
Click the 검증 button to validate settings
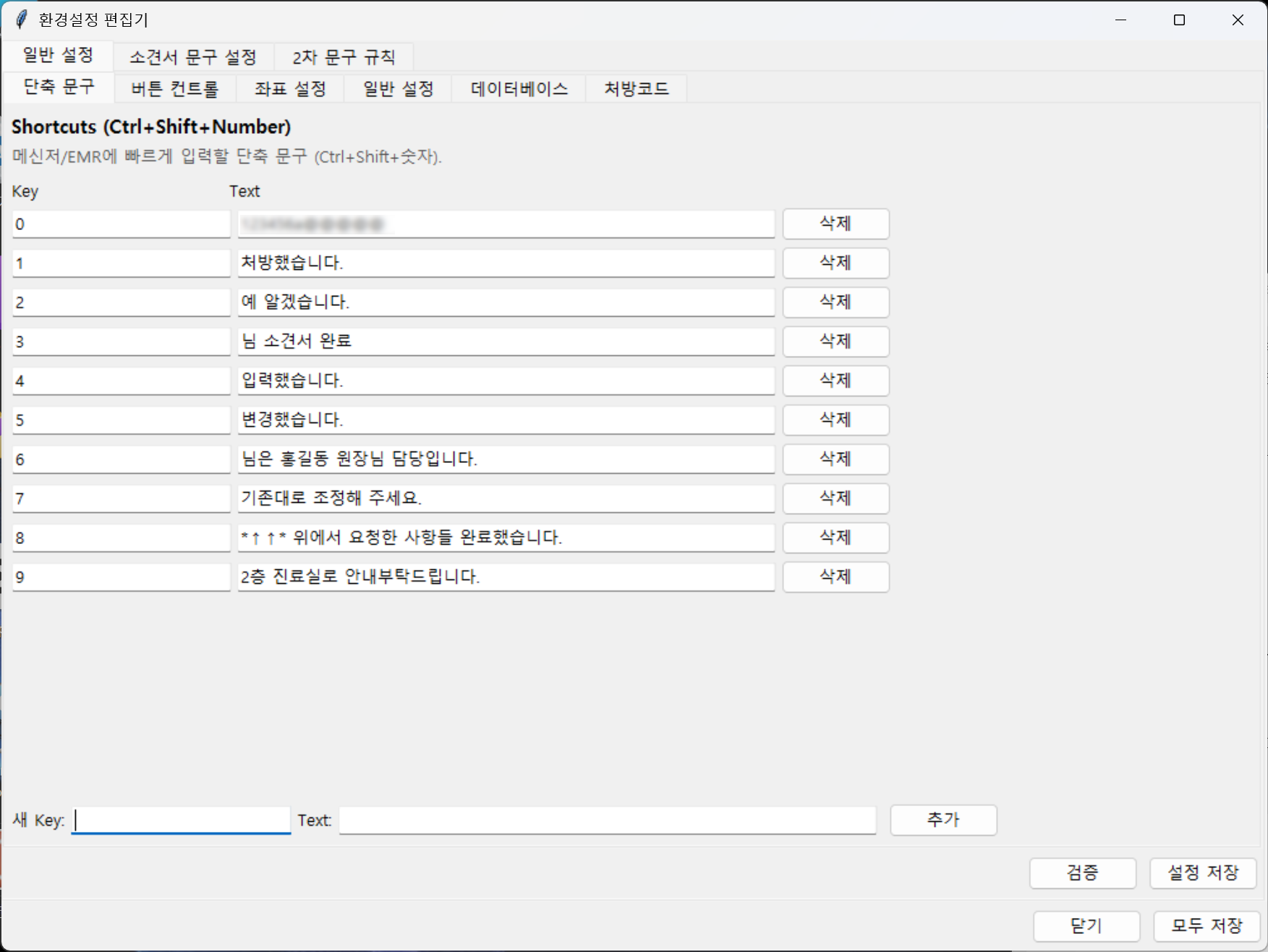point(1083,873)
